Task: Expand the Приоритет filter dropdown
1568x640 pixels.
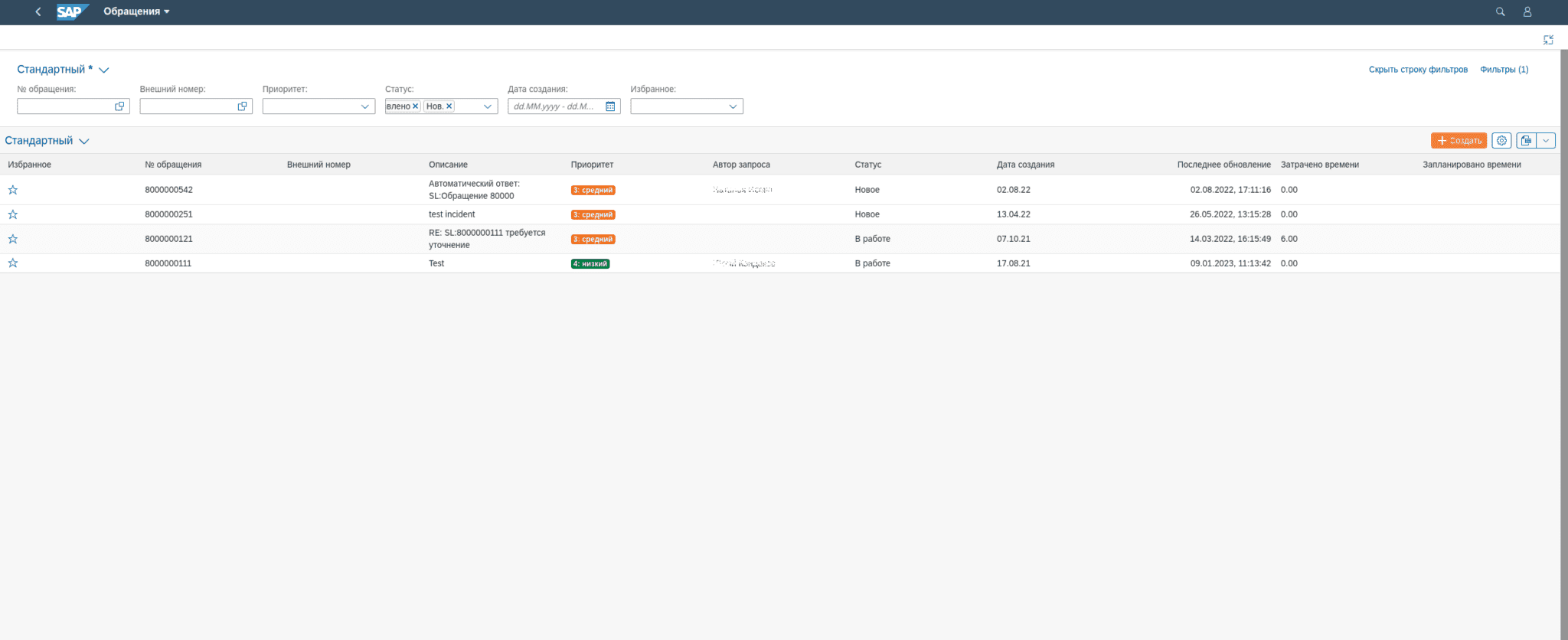Action: 364,106
